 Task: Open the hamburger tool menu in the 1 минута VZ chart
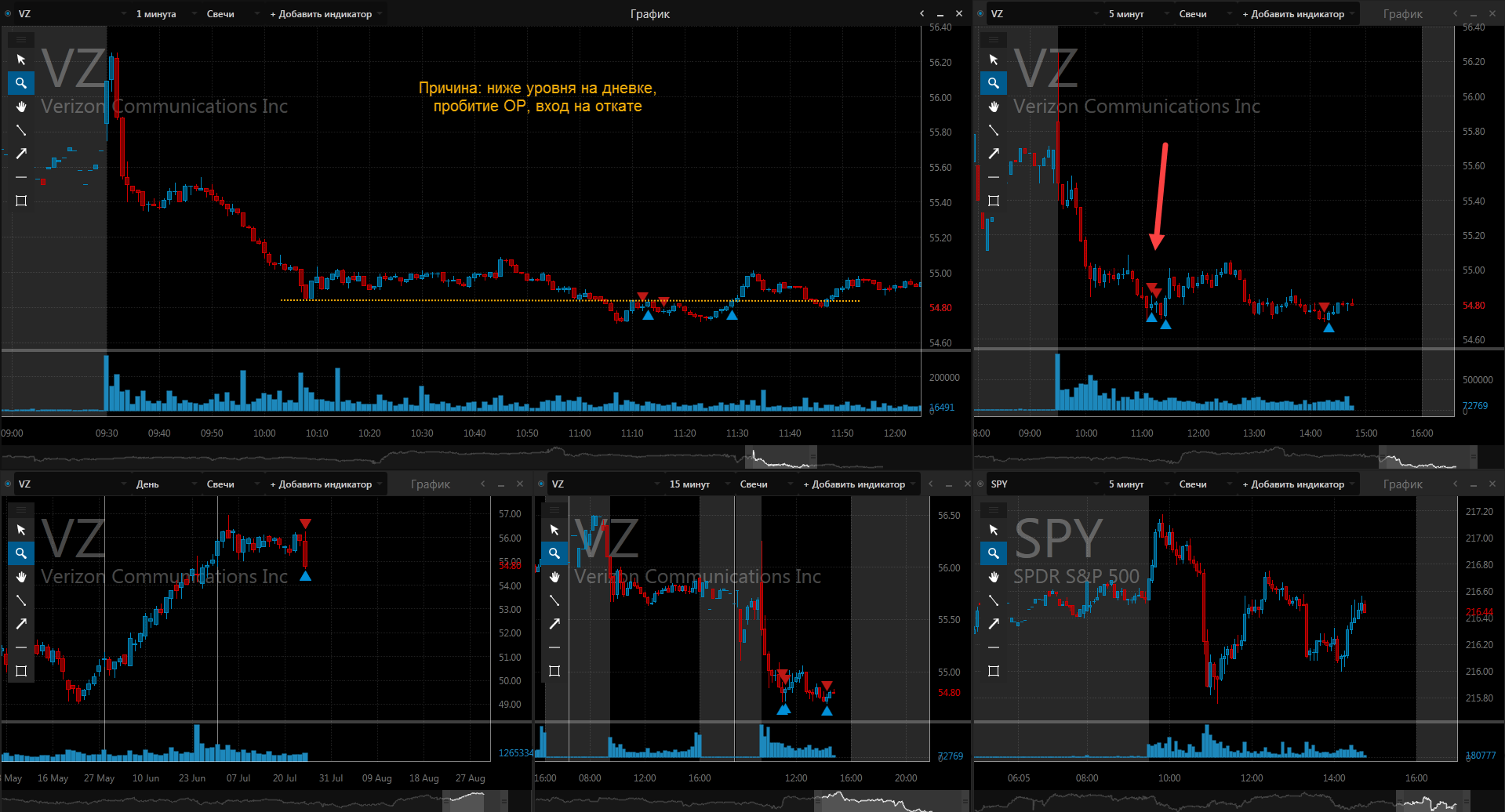pos(21,39)
